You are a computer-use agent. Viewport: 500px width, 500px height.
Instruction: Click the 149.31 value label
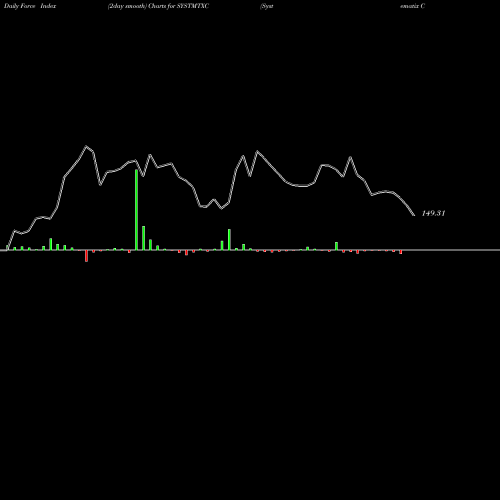pyautogui.click(x=433, y=213)
